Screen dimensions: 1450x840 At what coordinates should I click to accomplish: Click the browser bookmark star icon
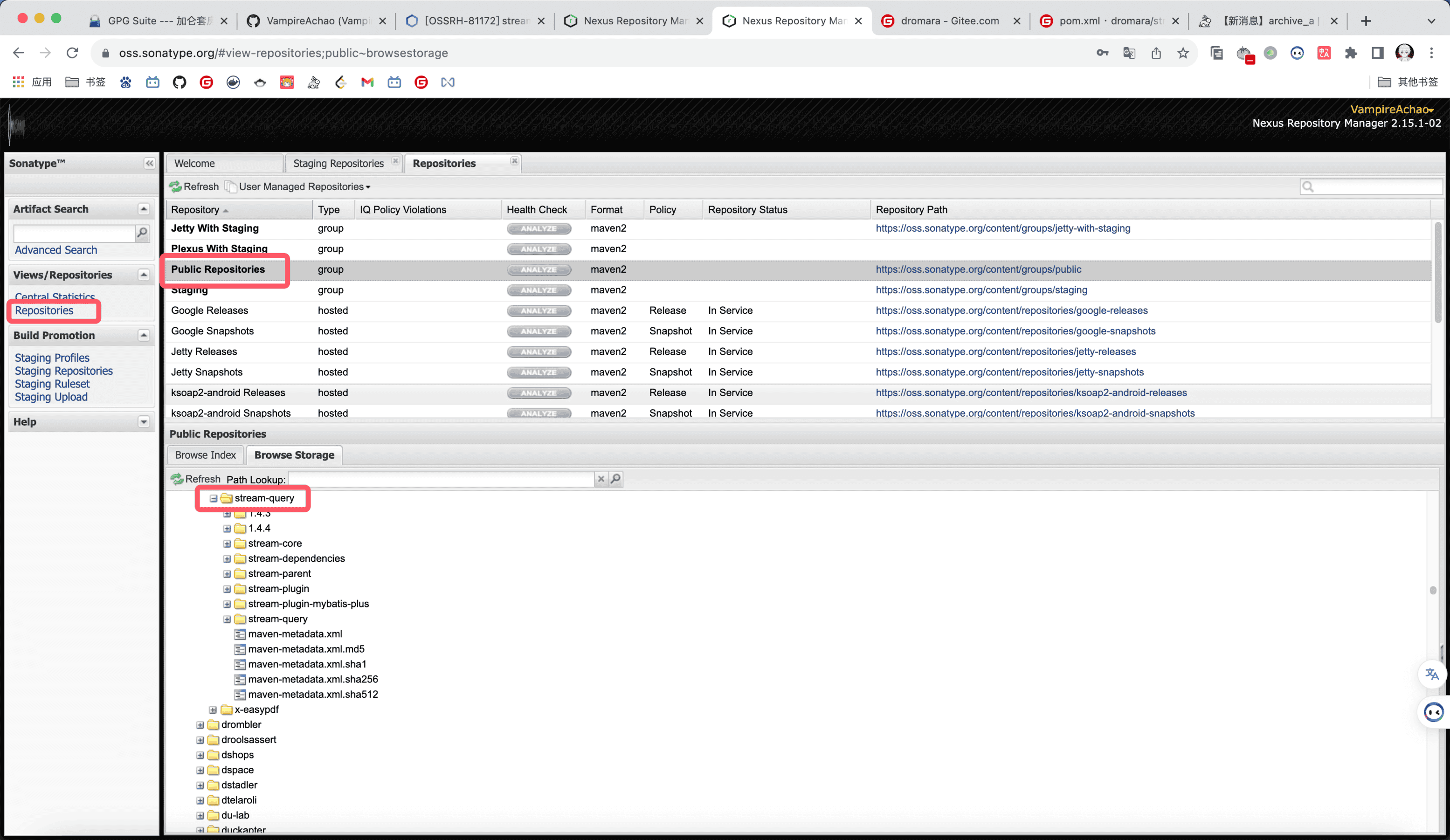tap(1182, 53)
